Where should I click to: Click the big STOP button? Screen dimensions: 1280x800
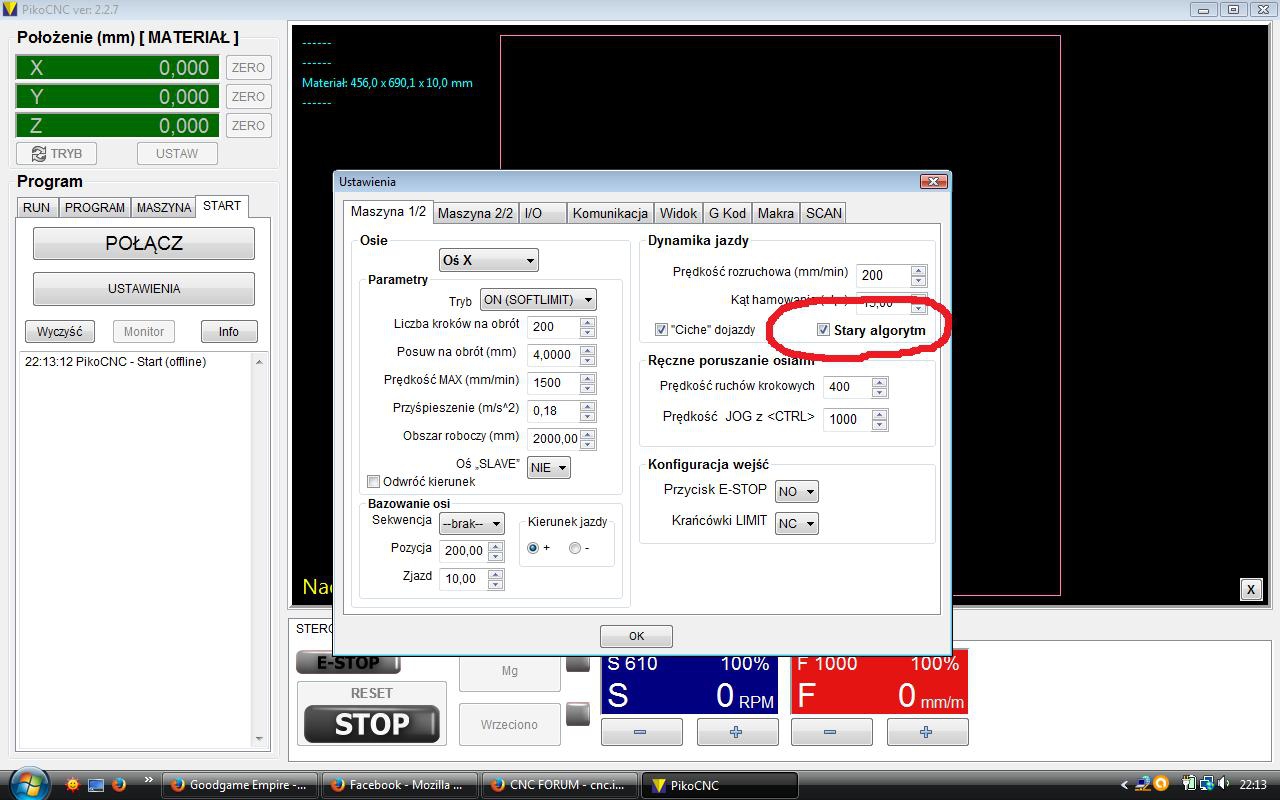[372, 724]
